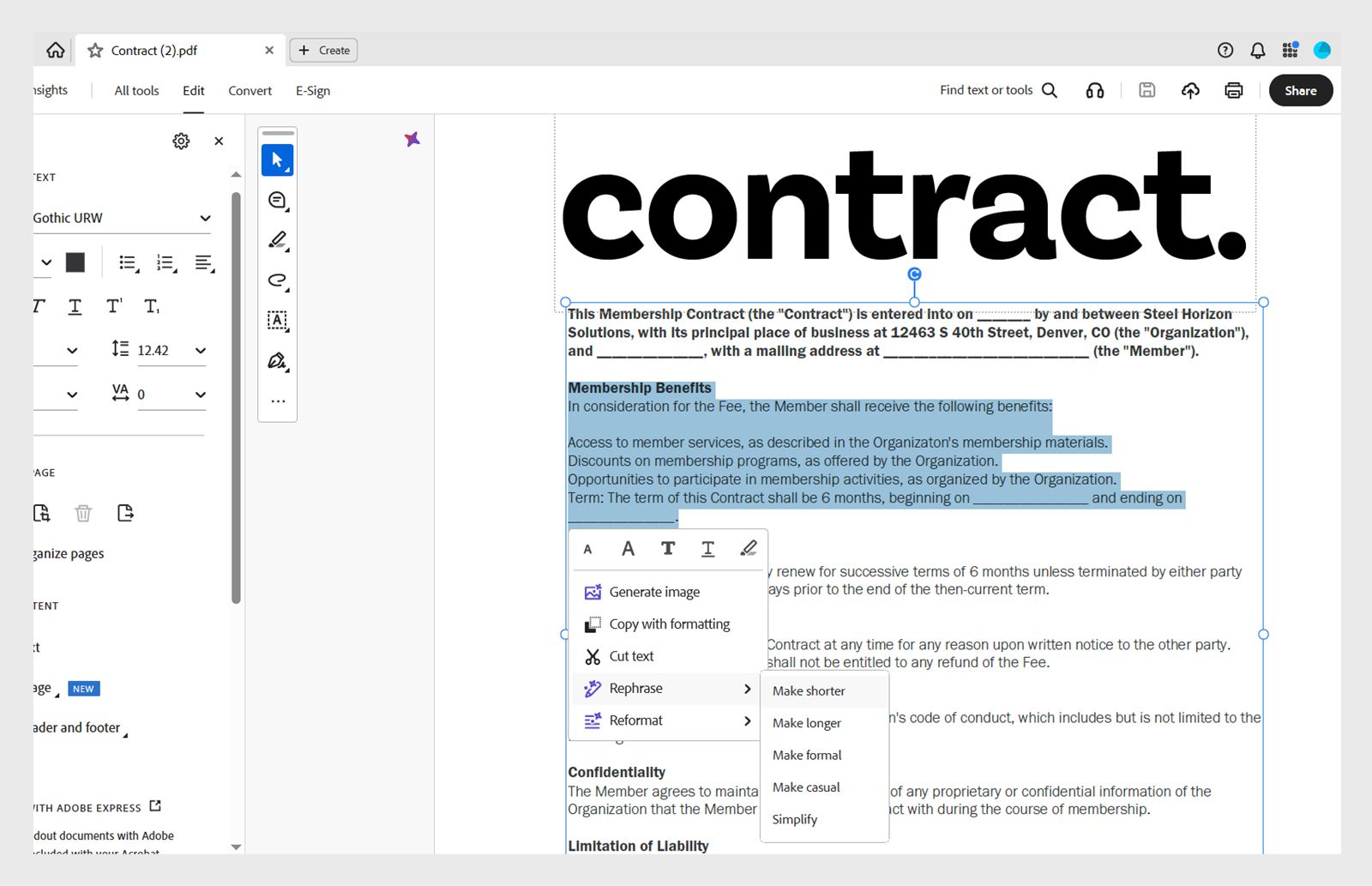Click the read aloud headphones icon
The width and height of the screenshot is (1372, 886).
point(1095,89)
